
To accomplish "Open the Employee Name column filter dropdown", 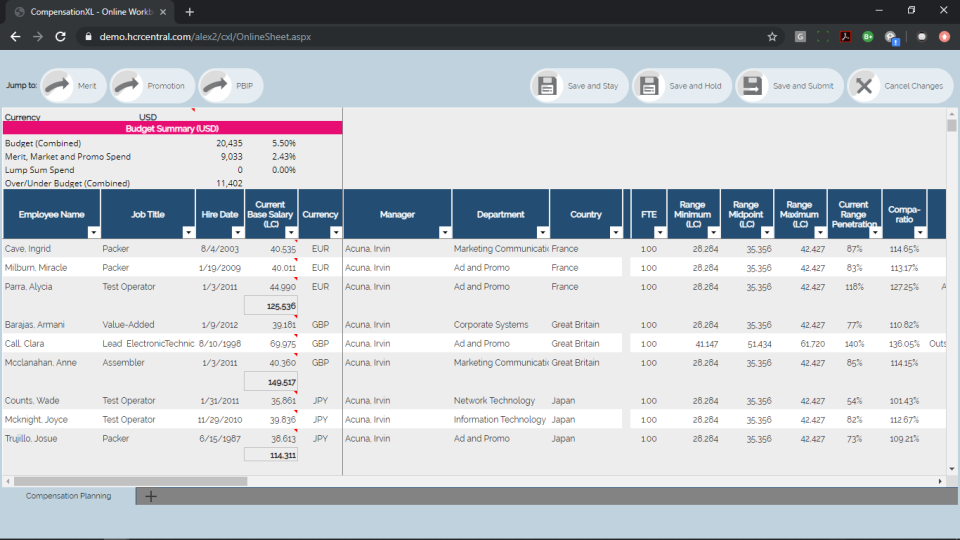I will coord(94,233).
